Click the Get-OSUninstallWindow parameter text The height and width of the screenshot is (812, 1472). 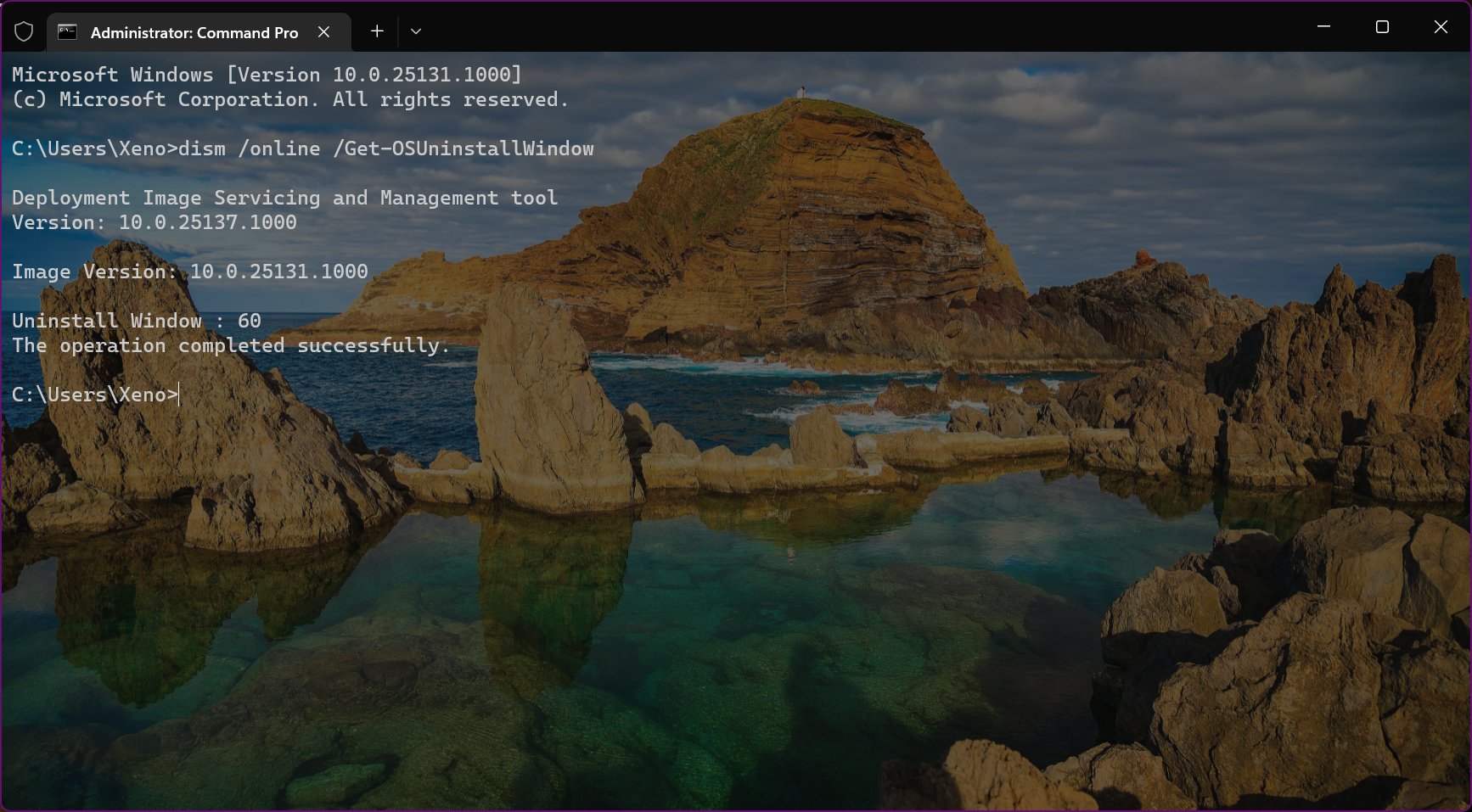click(x=465, y=148)
